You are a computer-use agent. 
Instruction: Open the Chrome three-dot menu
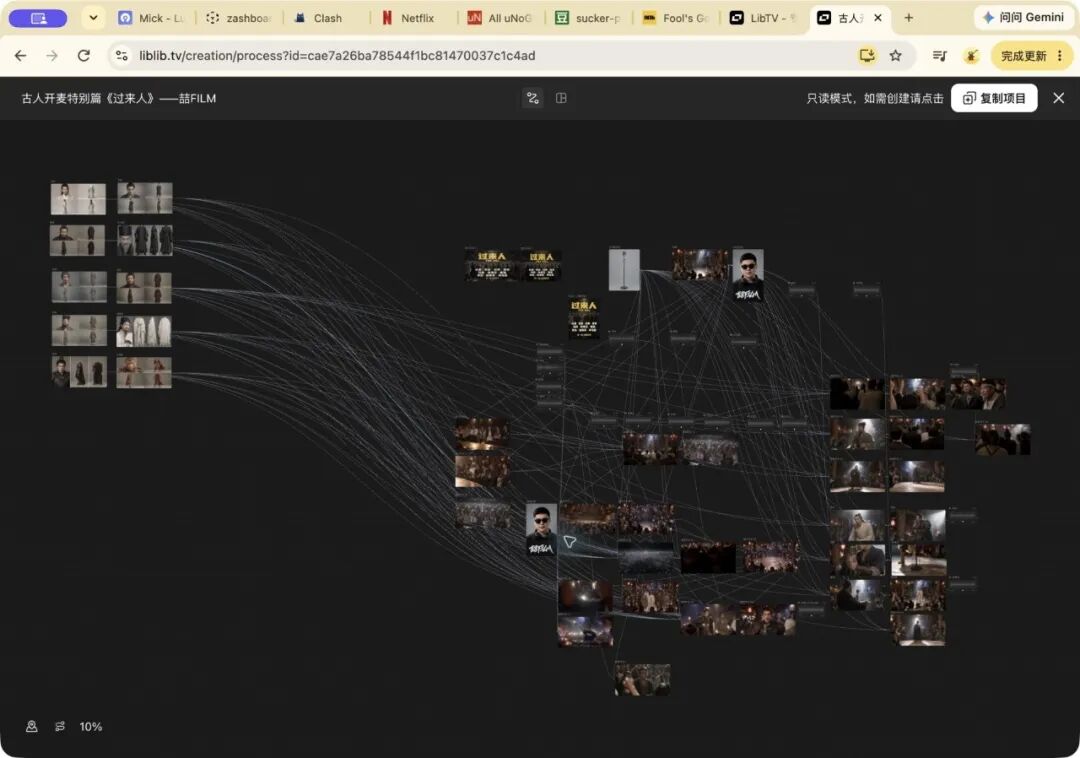(1060, 56)
